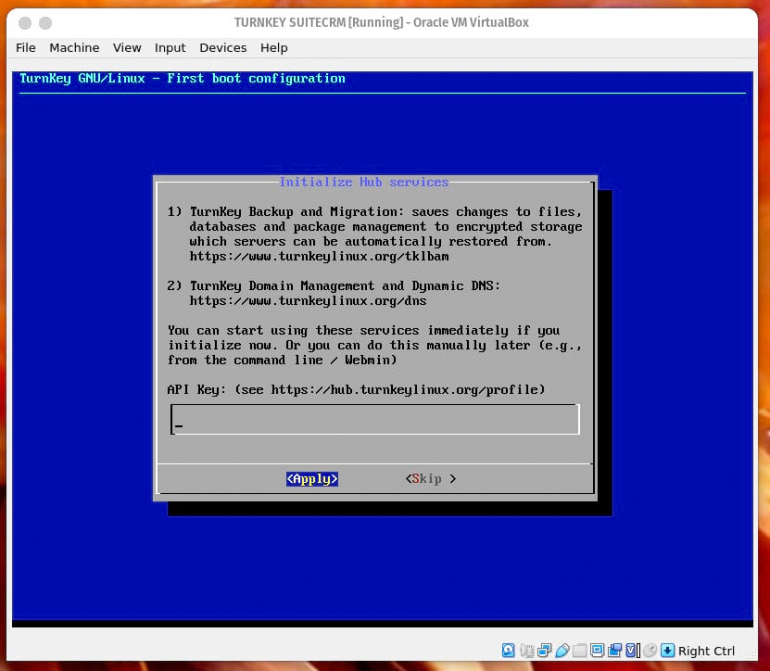Image resolution: width=770 pixels, height=671 pixels.
Task: Click the display settings monitor icon
Action: (597, 650)
